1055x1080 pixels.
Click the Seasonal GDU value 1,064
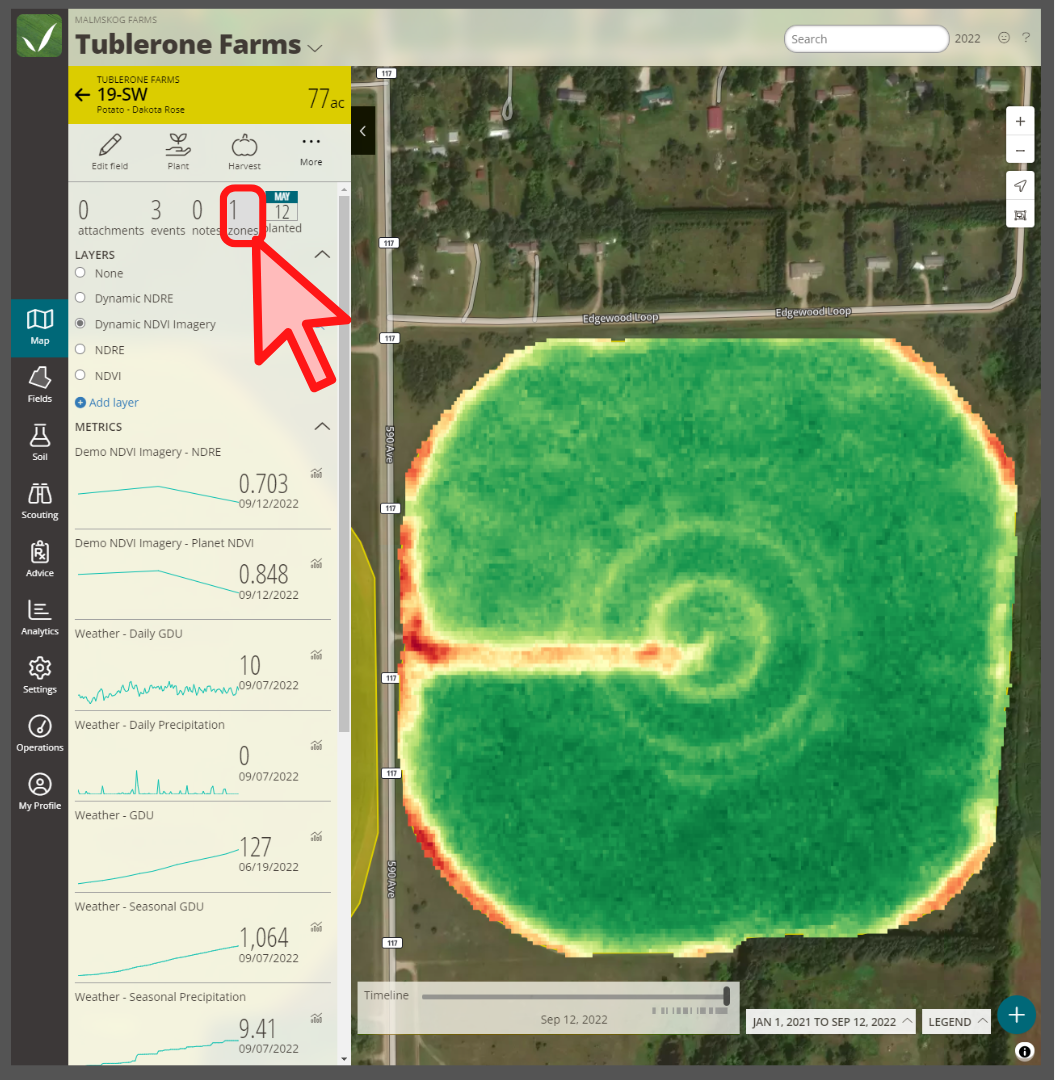264,937
